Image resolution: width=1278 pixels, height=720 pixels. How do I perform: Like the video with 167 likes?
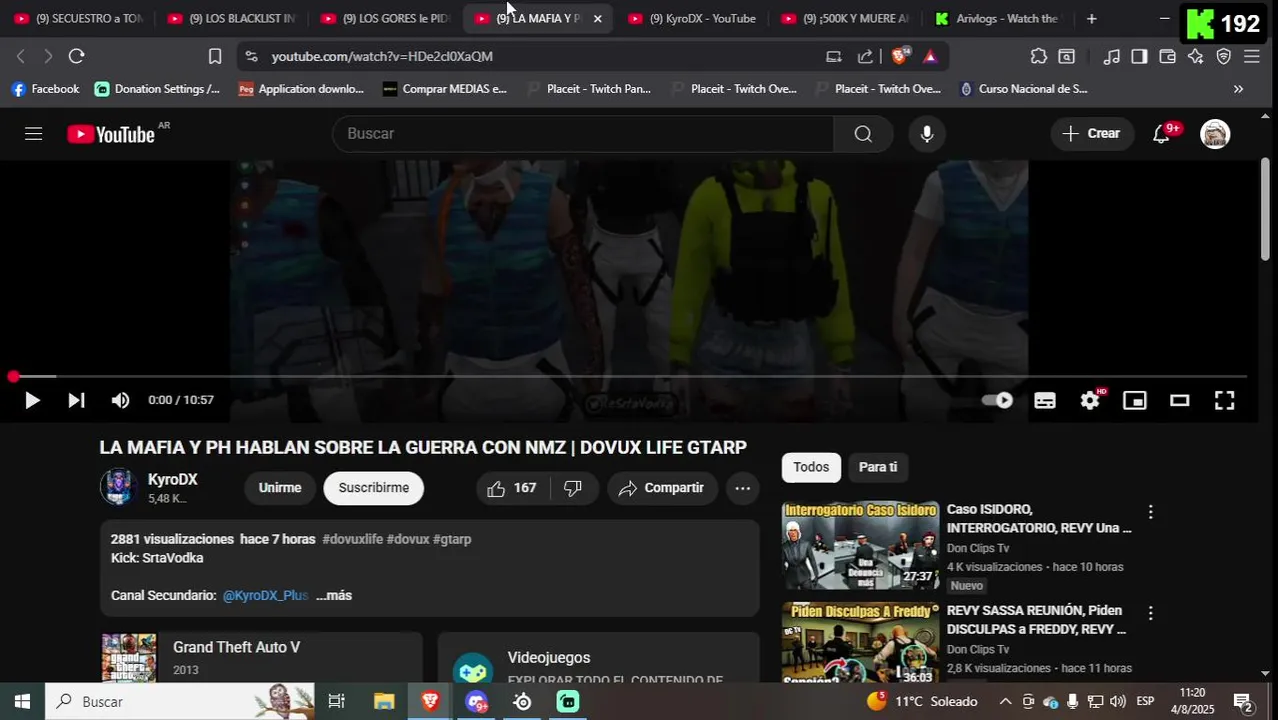(x=512, y=488)
